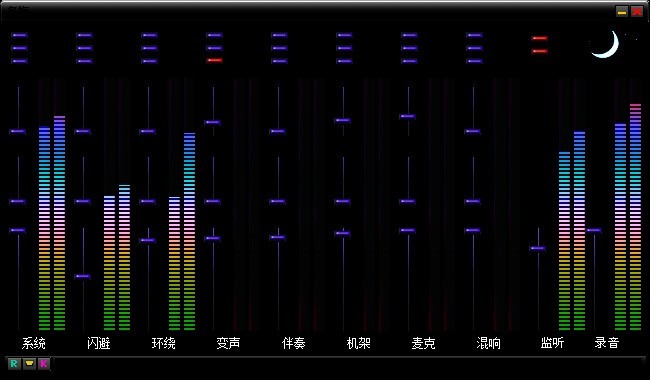The height and width of the screenshot is (380, 650).
Task: Click the 录音 volume slider handle
Action: (594, 230)
